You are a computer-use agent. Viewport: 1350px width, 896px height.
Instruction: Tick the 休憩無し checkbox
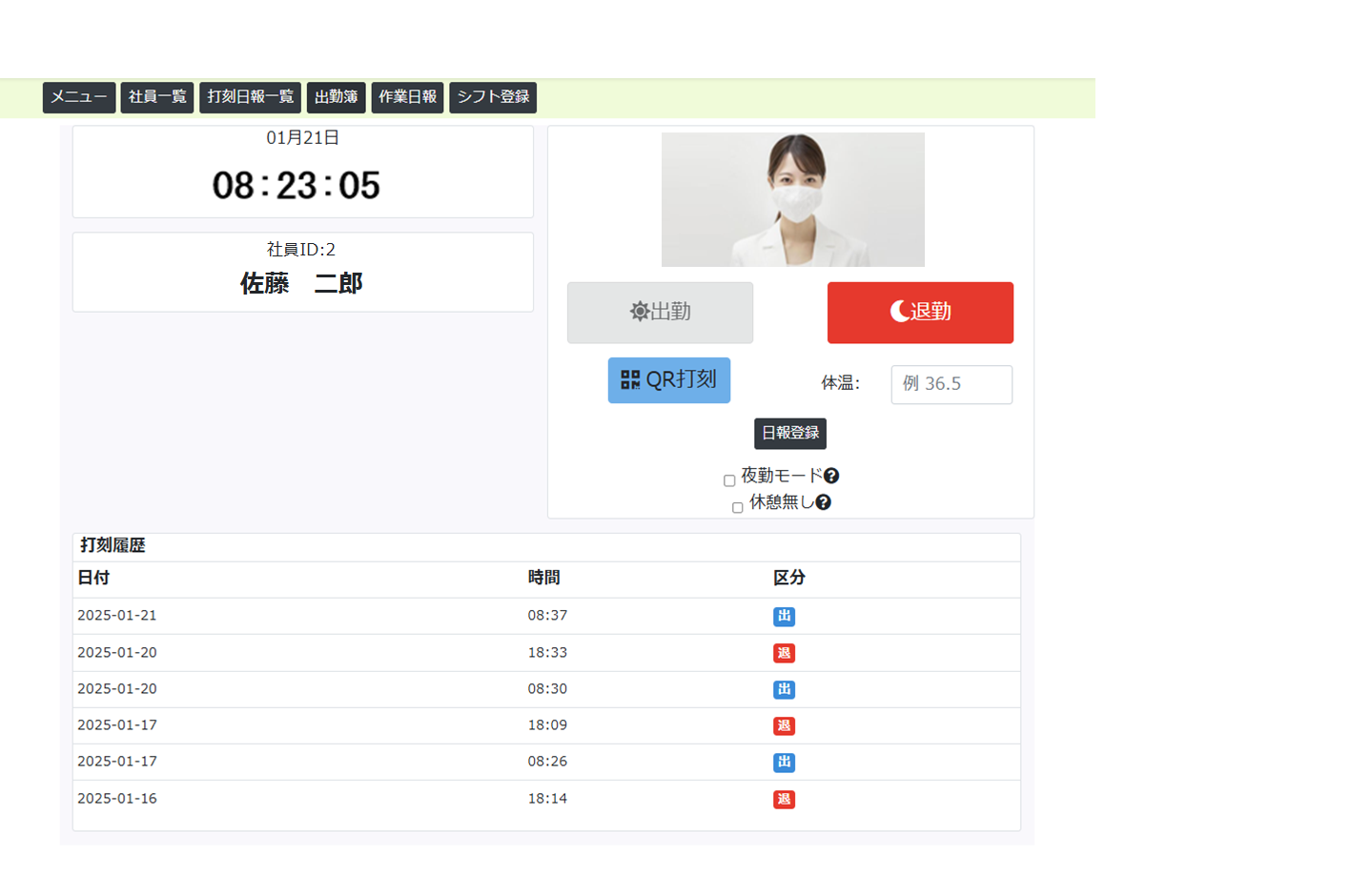coord(737,507)
